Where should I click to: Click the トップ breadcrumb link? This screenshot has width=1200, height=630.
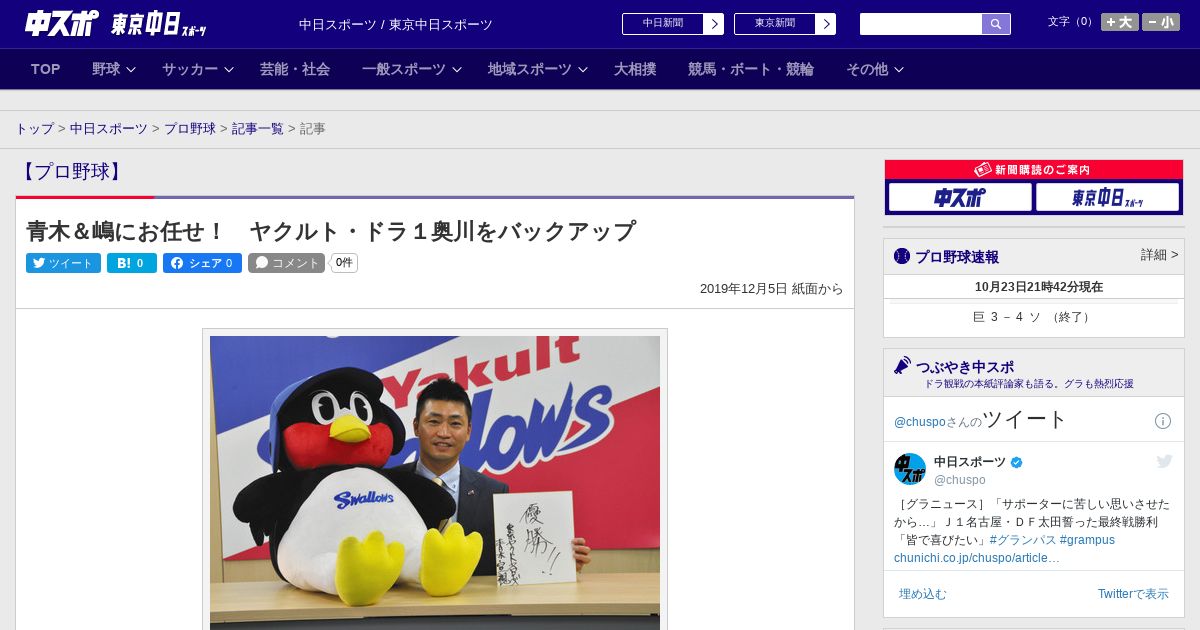click(34, 129)
